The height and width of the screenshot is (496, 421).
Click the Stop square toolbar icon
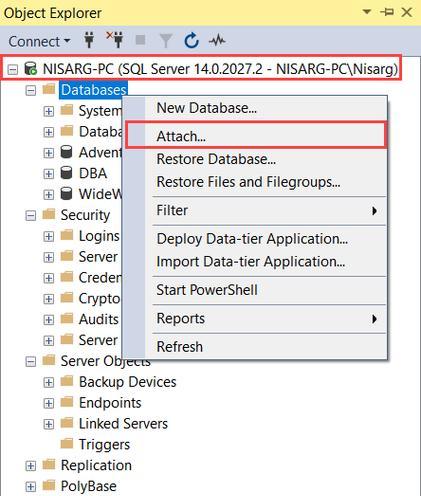coord(140,40)
